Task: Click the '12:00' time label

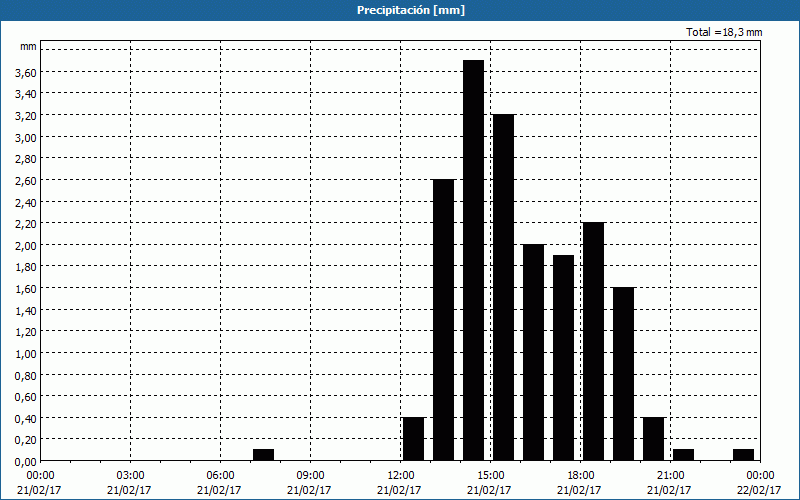Action: point(401,476)
